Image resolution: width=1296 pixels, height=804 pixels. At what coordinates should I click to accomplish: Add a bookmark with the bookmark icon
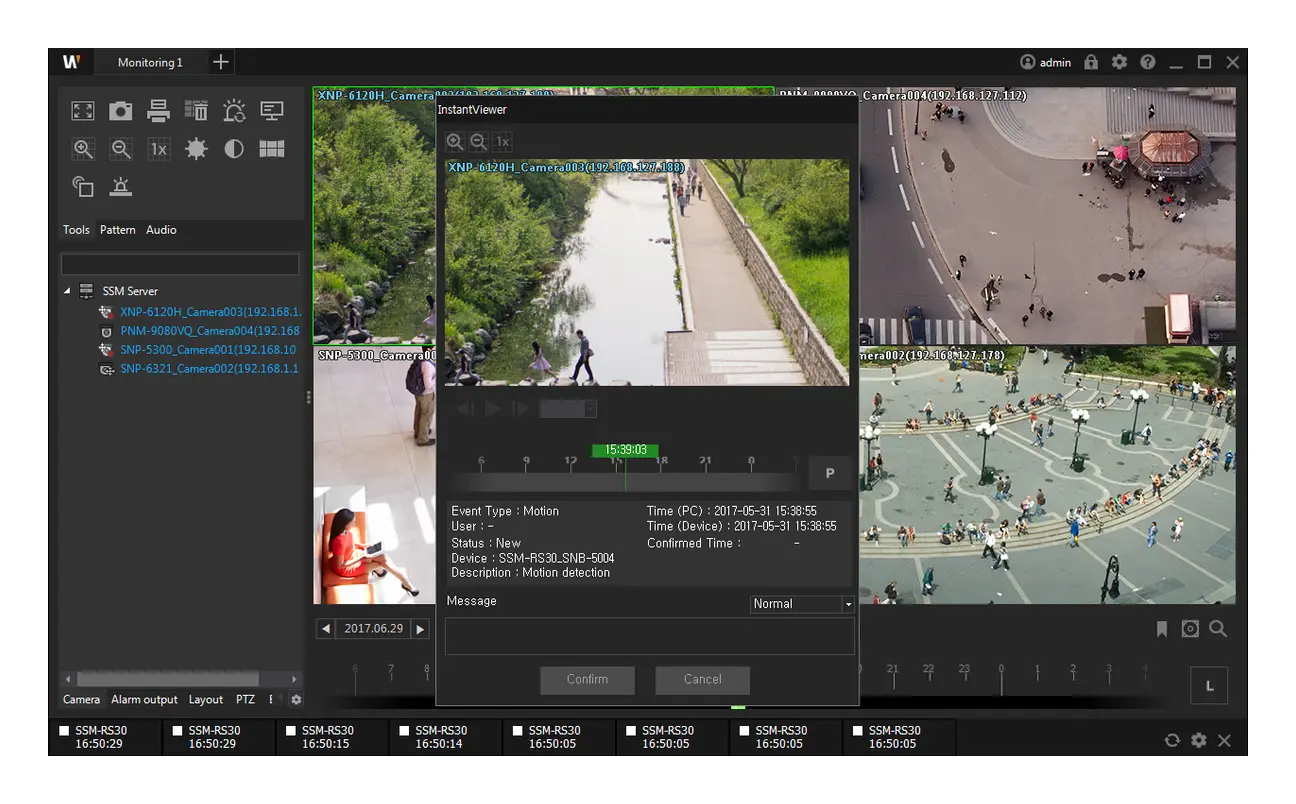click(1162, 629)
